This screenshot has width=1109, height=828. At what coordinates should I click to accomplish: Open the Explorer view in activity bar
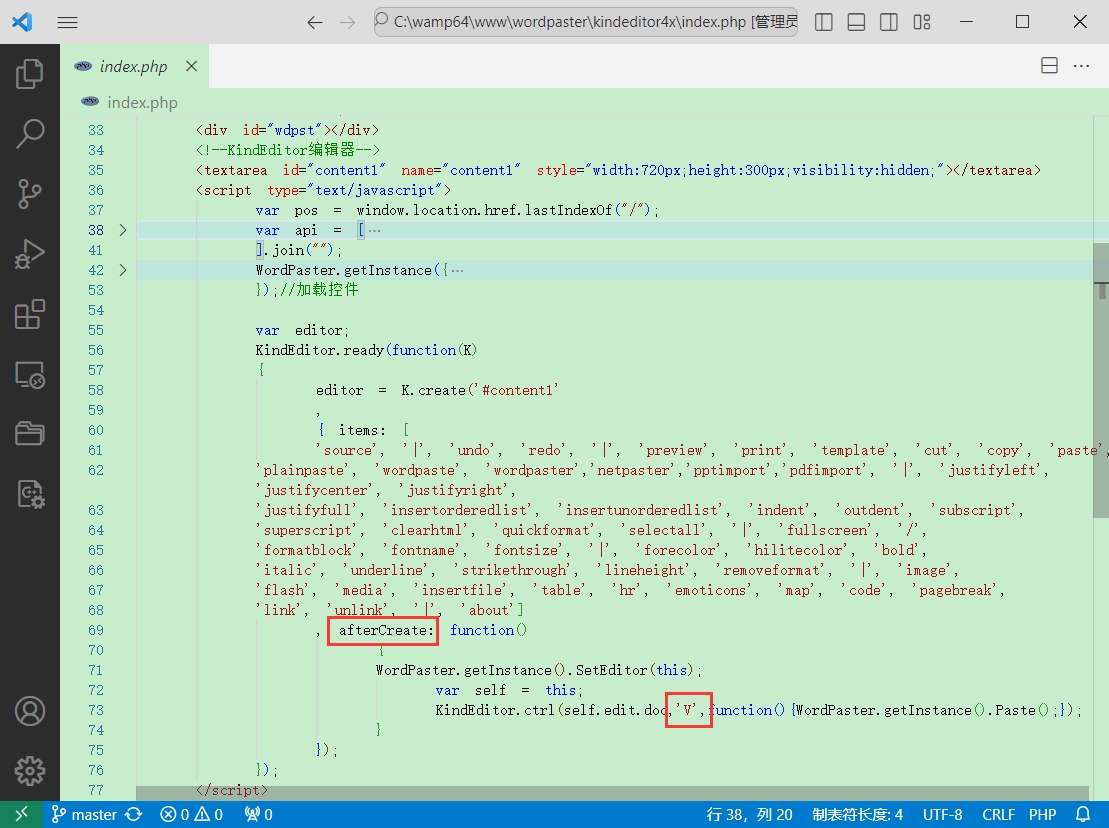point(30,73)
